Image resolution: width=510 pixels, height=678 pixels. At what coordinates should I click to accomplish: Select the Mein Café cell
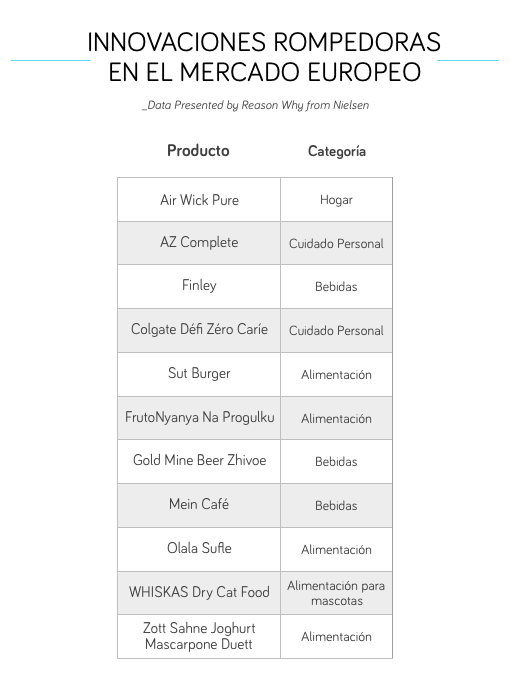coord(199,505)
